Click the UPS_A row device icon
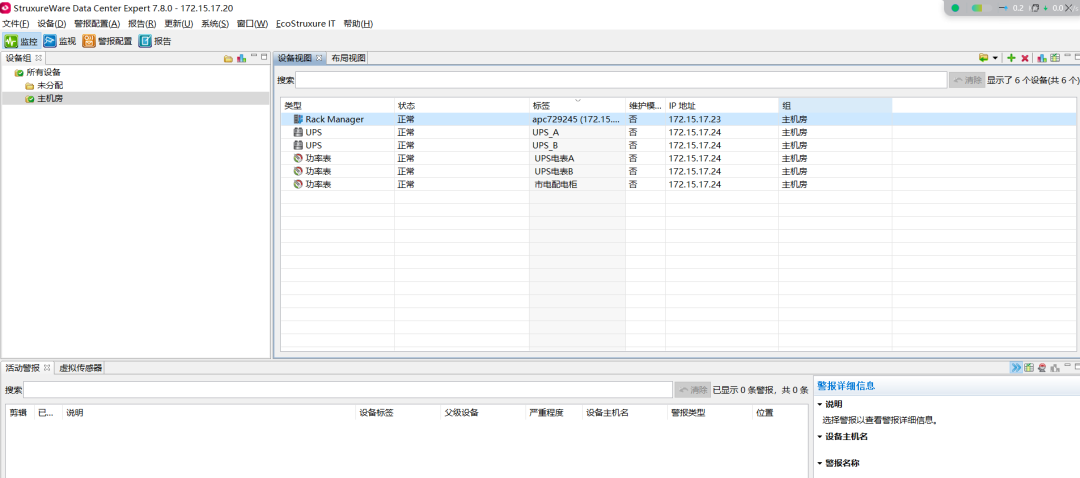 click(x=298, y=132)
